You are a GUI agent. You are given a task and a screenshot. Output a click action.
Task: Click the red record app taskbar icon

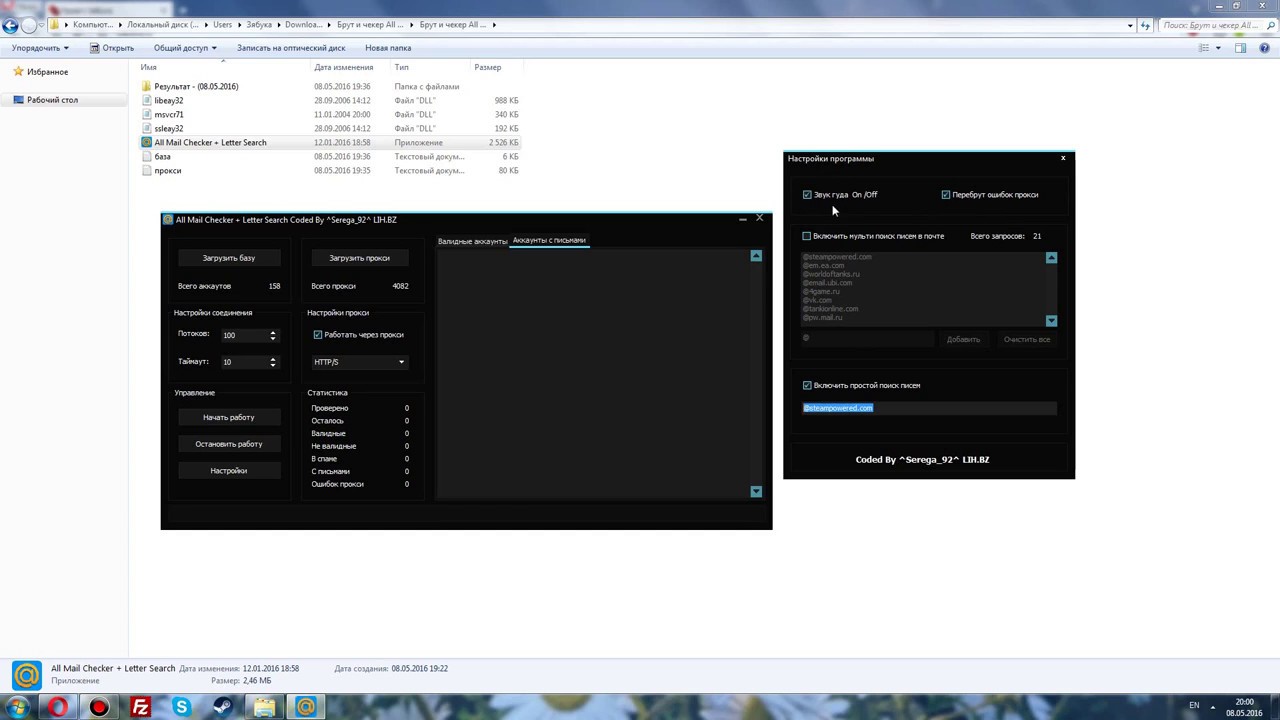[99, 707]
